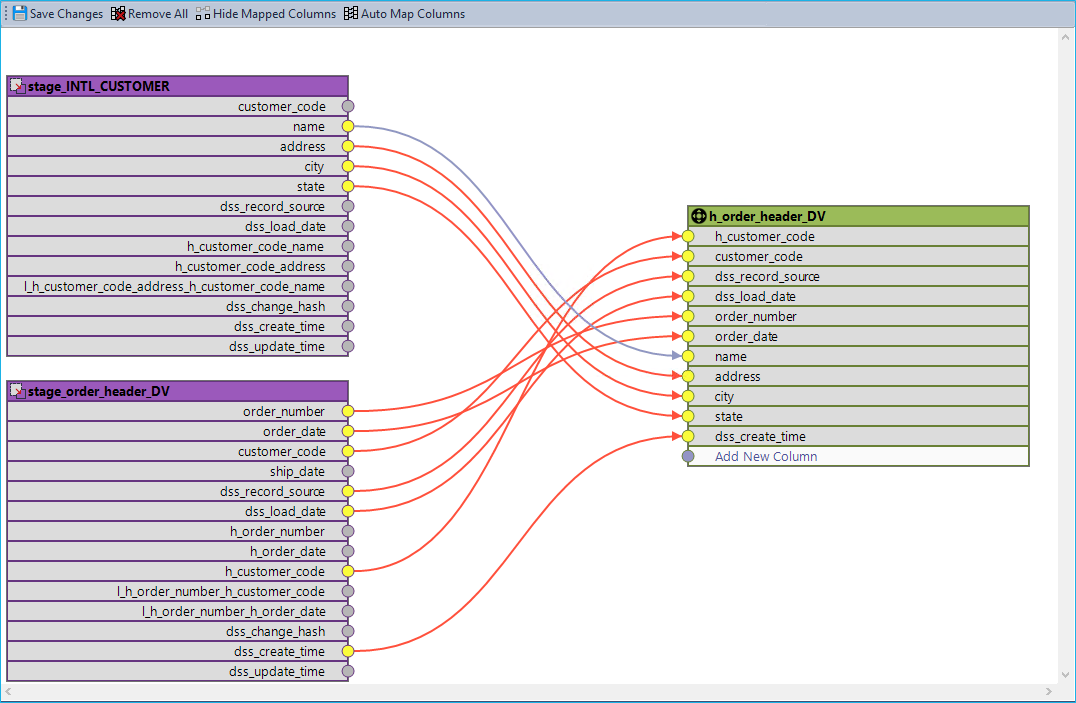Select the h_order_header_DV table header

tap(858, 216)
